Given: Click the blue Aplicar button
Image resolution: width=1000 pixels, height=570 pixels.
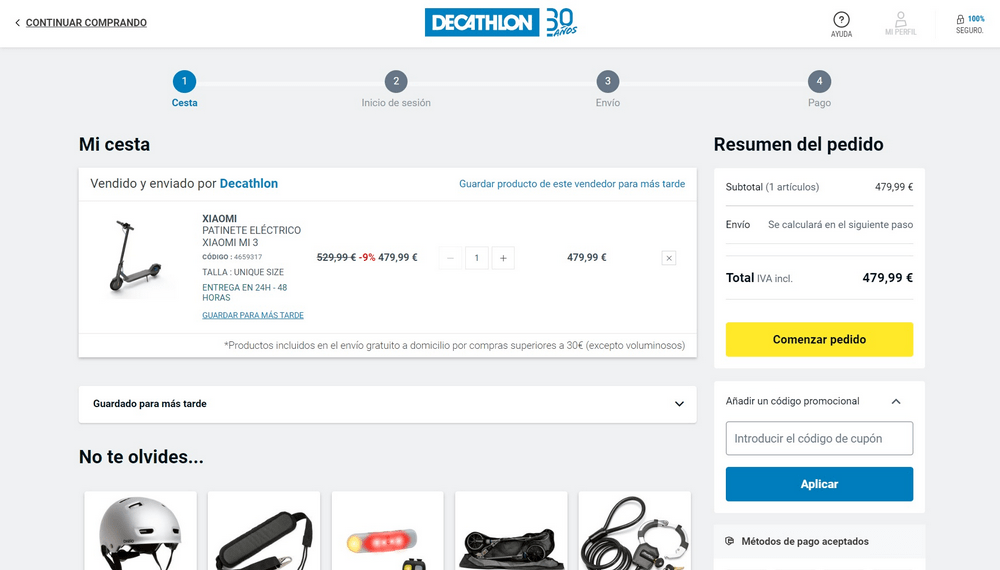Looking at the screenshot, I should pyautogui.click(x=819, y=484).
